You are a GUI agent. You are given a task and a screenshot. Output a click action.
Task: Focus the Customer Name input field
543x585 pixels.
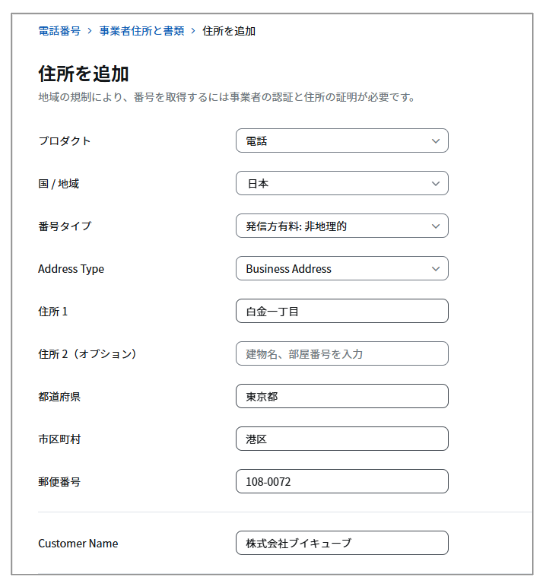[342, 543]
